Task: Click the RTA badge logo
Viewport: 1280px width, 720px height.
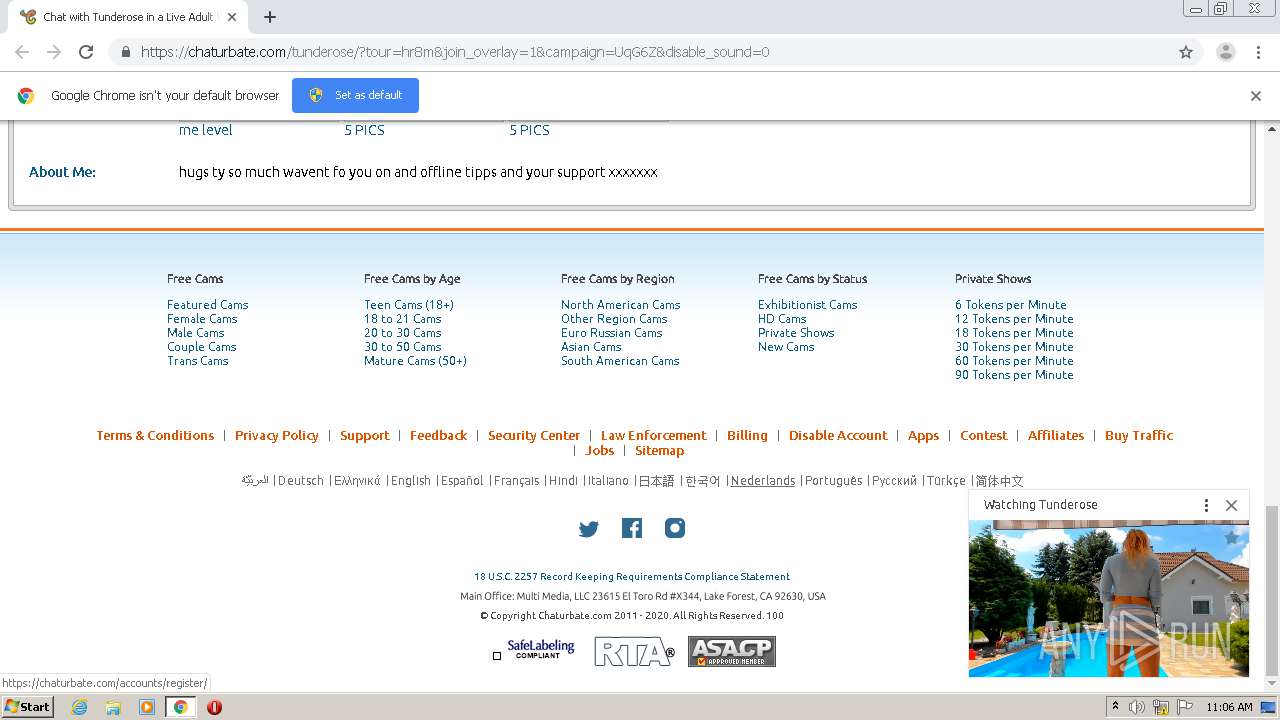Action: [634, 652]
